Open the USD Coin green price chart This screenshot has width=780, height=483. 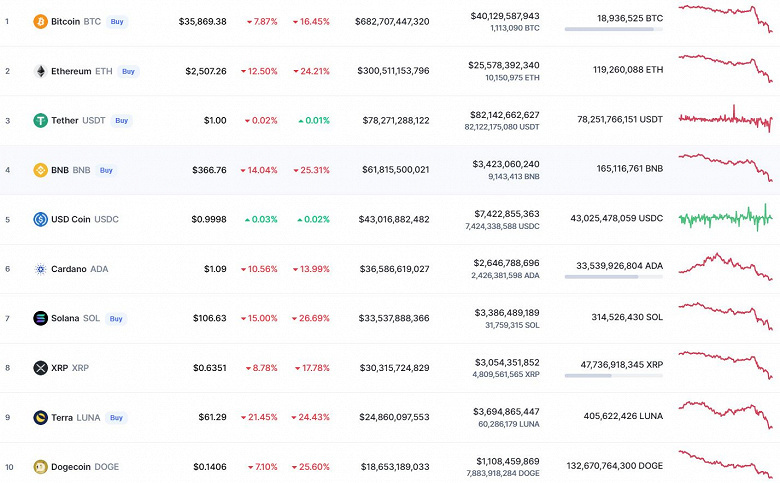tap(725, 217)
